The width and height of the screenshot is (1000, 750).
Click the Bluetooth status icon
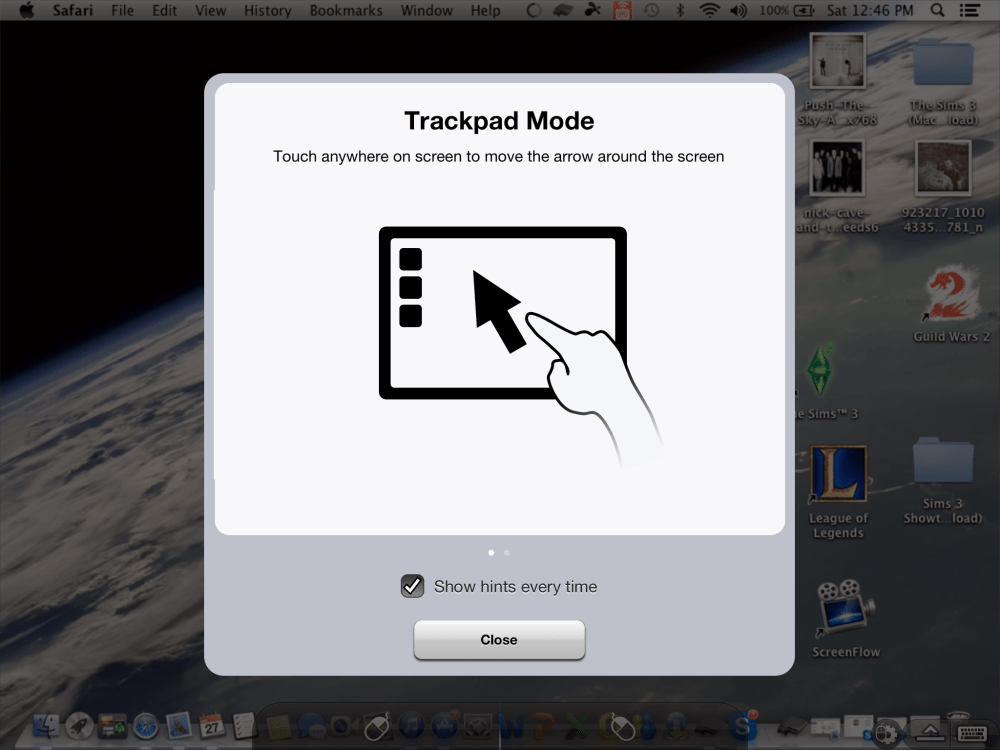coord(681,11)
